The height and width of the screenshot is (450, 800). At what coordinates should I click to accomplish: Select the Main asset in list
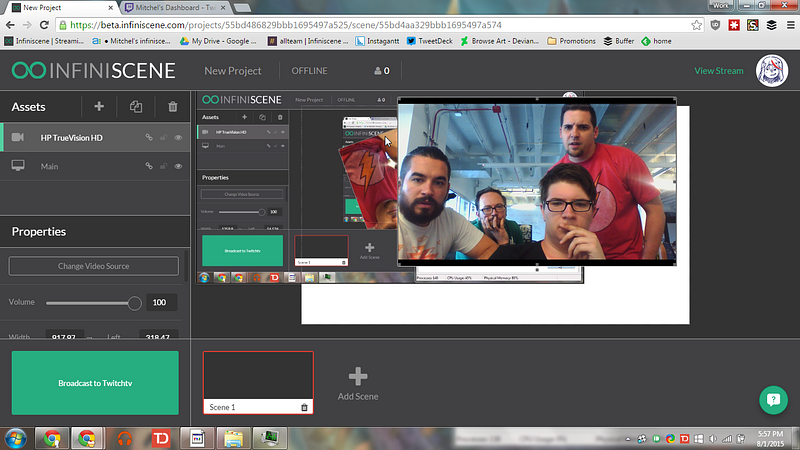[95, 166]
